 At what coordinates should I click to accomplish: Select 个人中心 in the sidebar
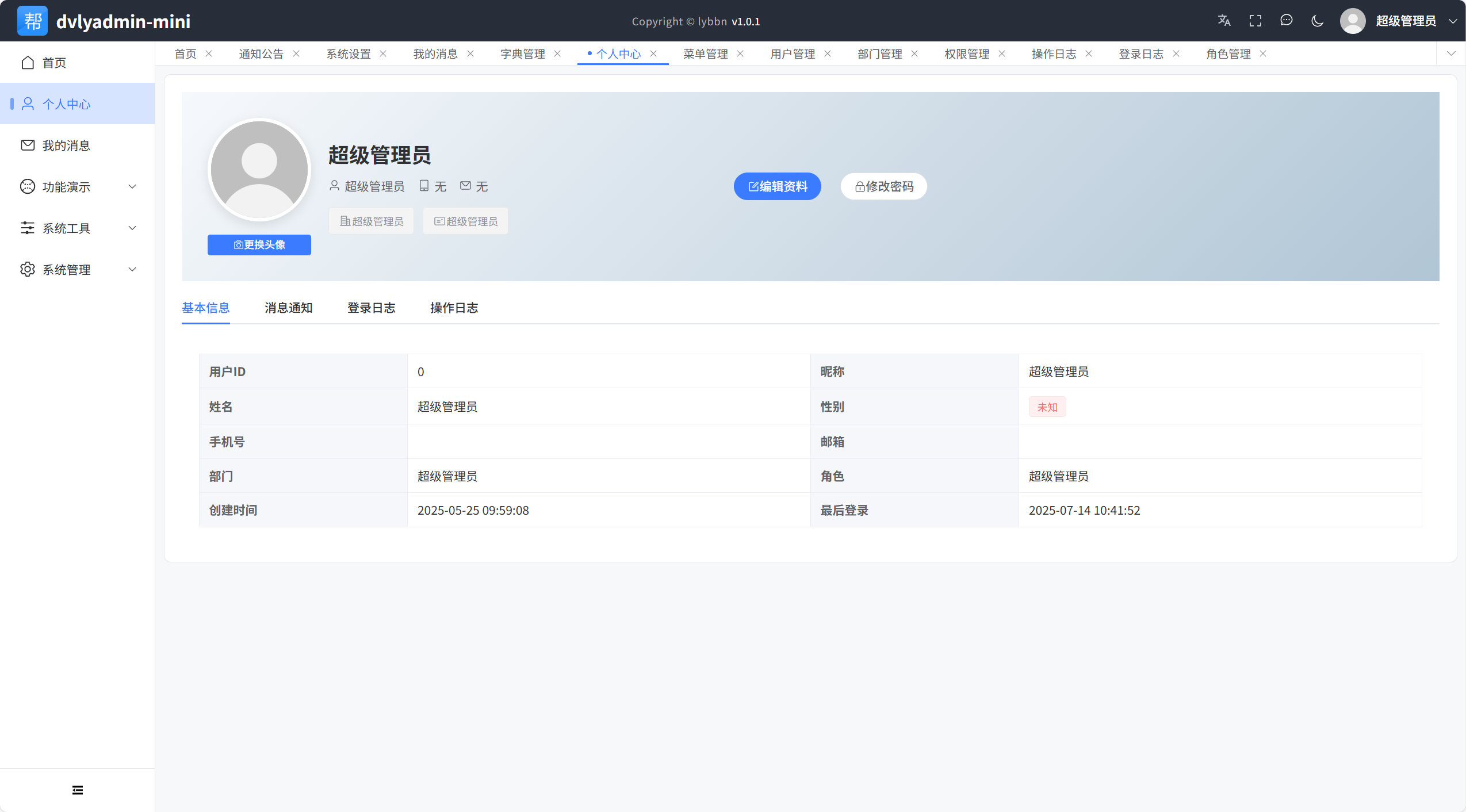click(77, 104)
